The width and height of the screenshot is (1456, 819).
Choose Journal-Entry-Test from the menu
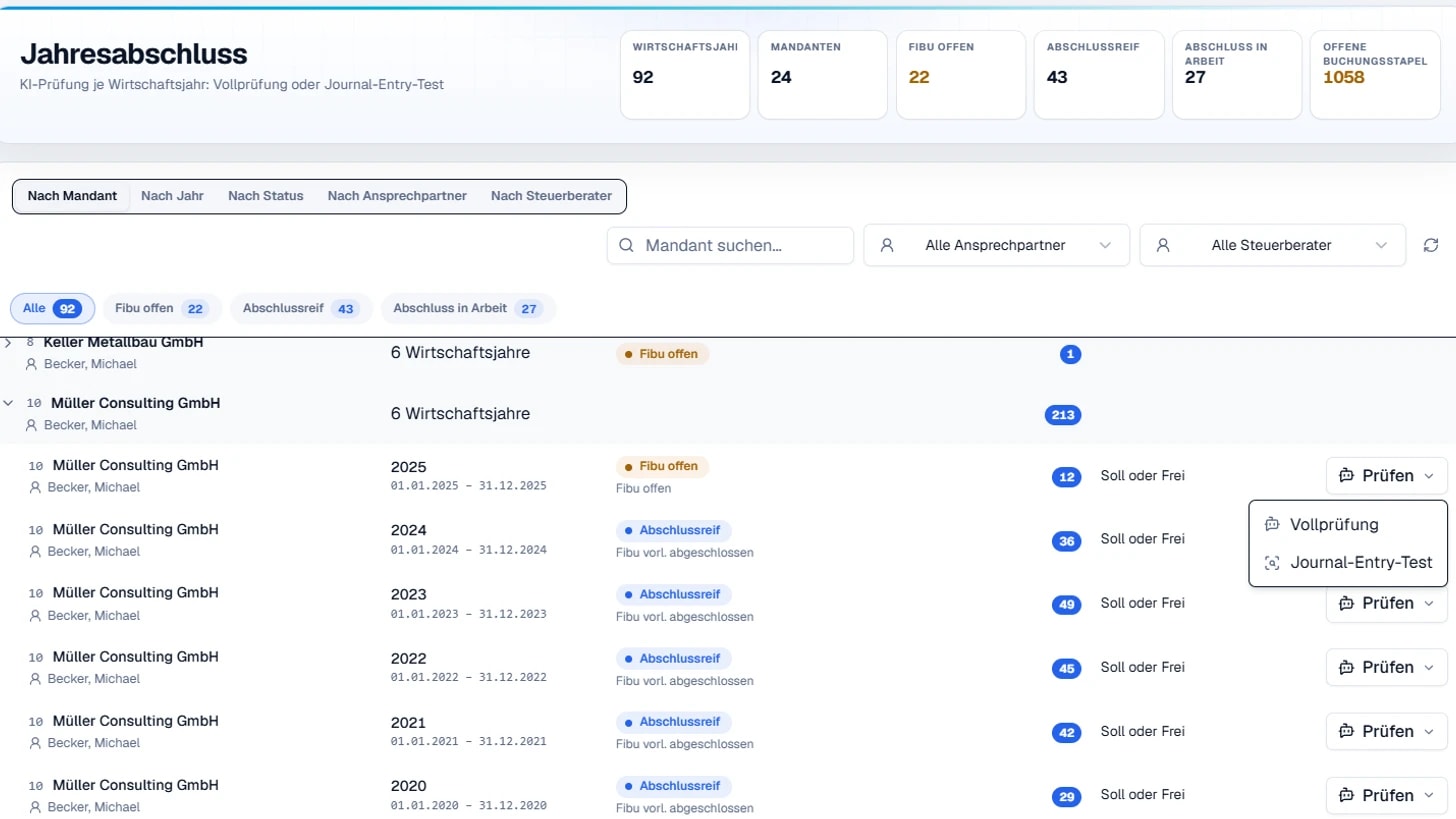coord(1348,563)
